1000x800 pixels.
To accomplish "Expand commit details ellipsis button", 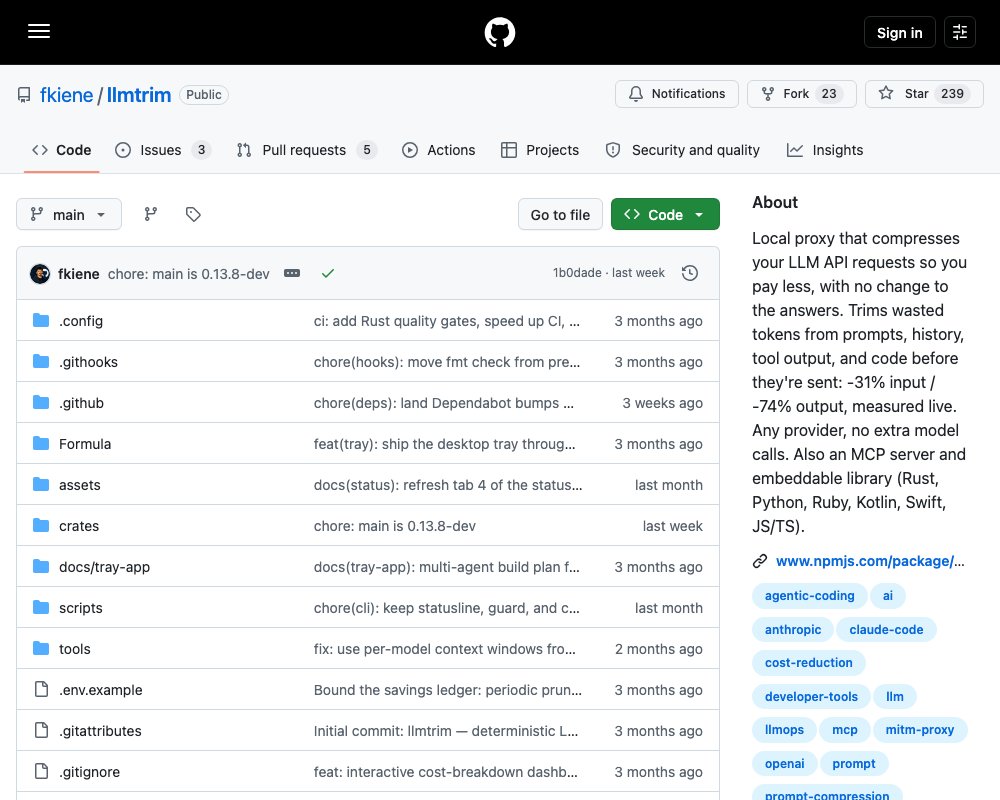I will pos(292,273).
